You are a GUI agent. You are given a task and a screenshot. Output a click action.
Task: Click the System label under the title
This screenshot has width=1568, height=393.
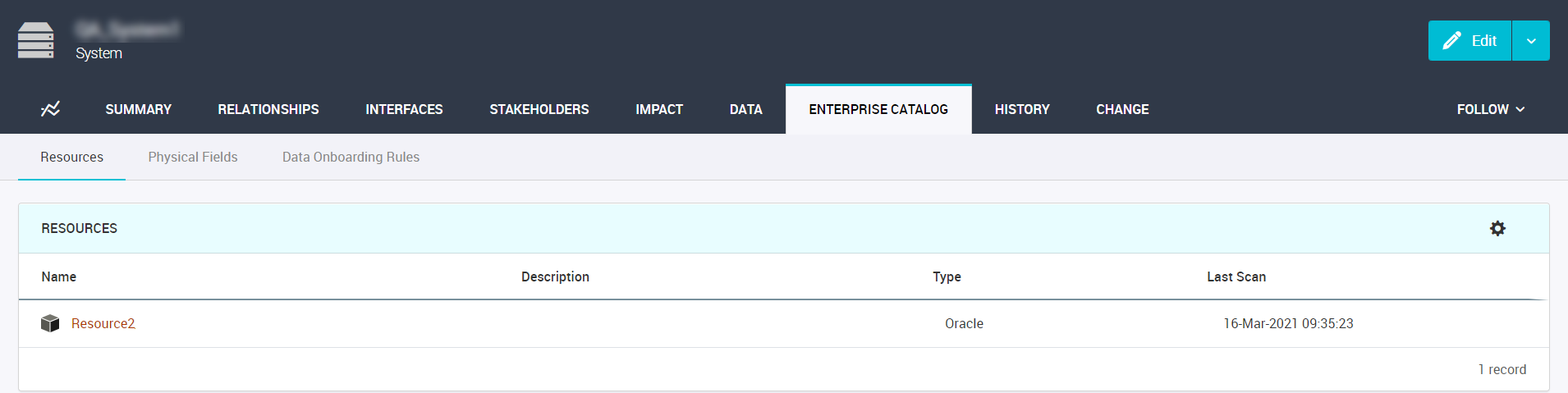(x=99, y=53)
